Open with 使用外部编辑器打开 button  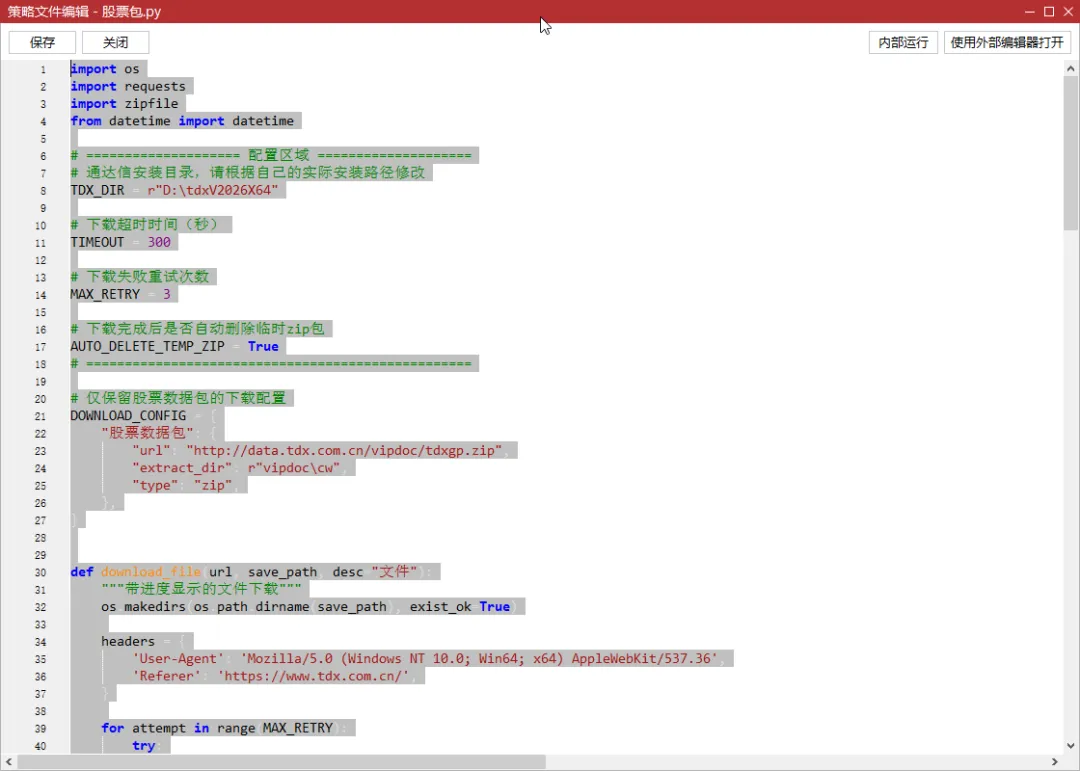tap(1007, 43)
